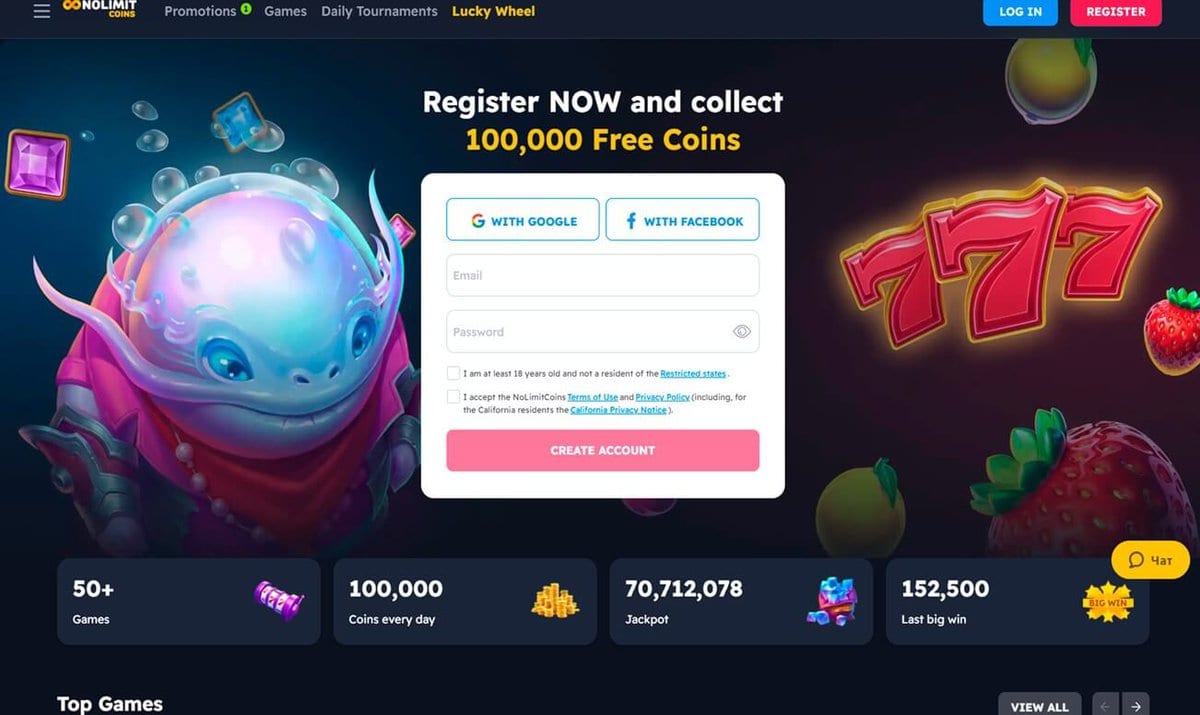
Task: Check the Terms of Use acceptance box
Action: [454, 397]
